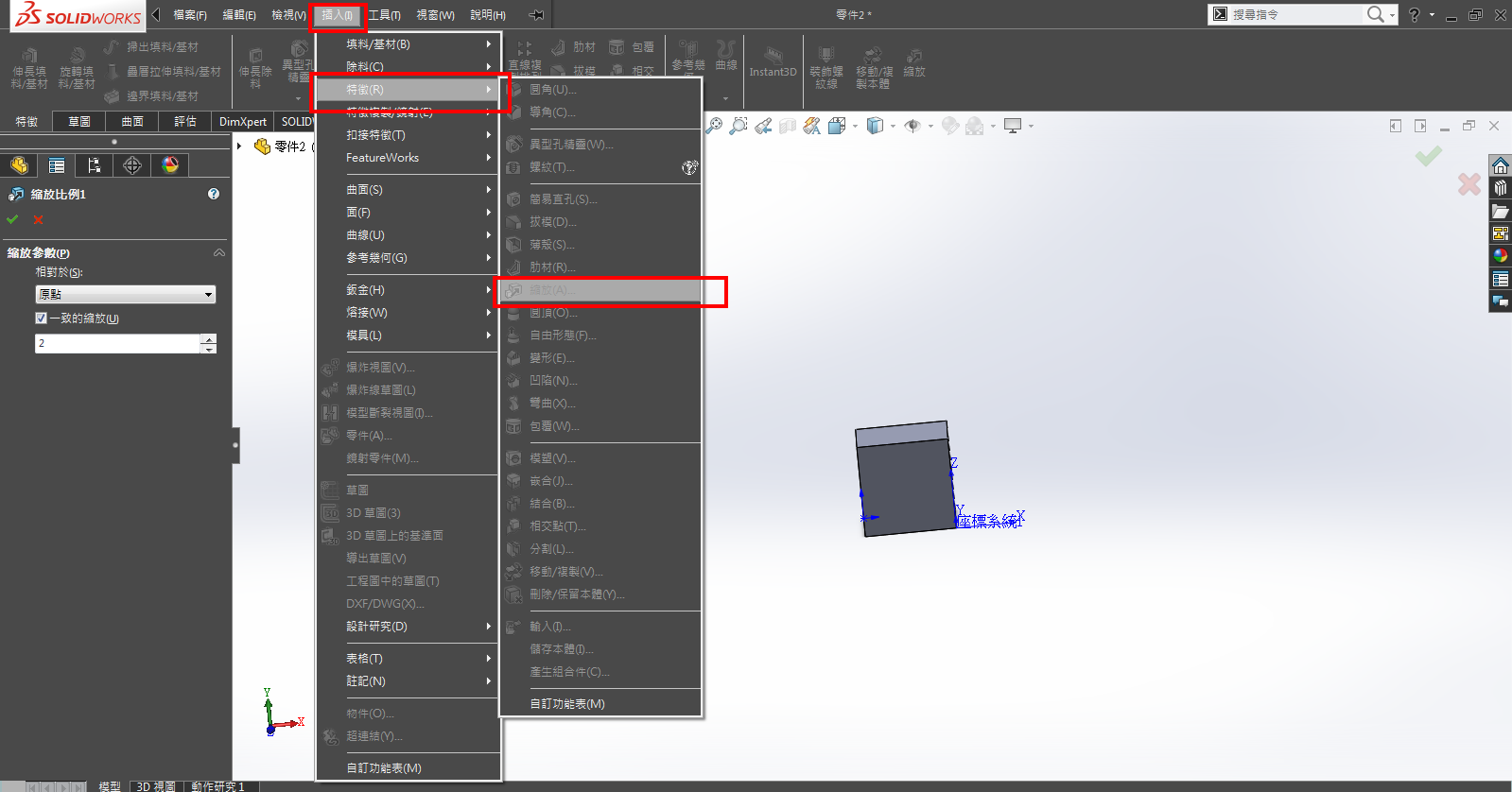Click 移動/複製本體 toolbar button
This screenshot has width=1512, height=792.
click(874, 67)
